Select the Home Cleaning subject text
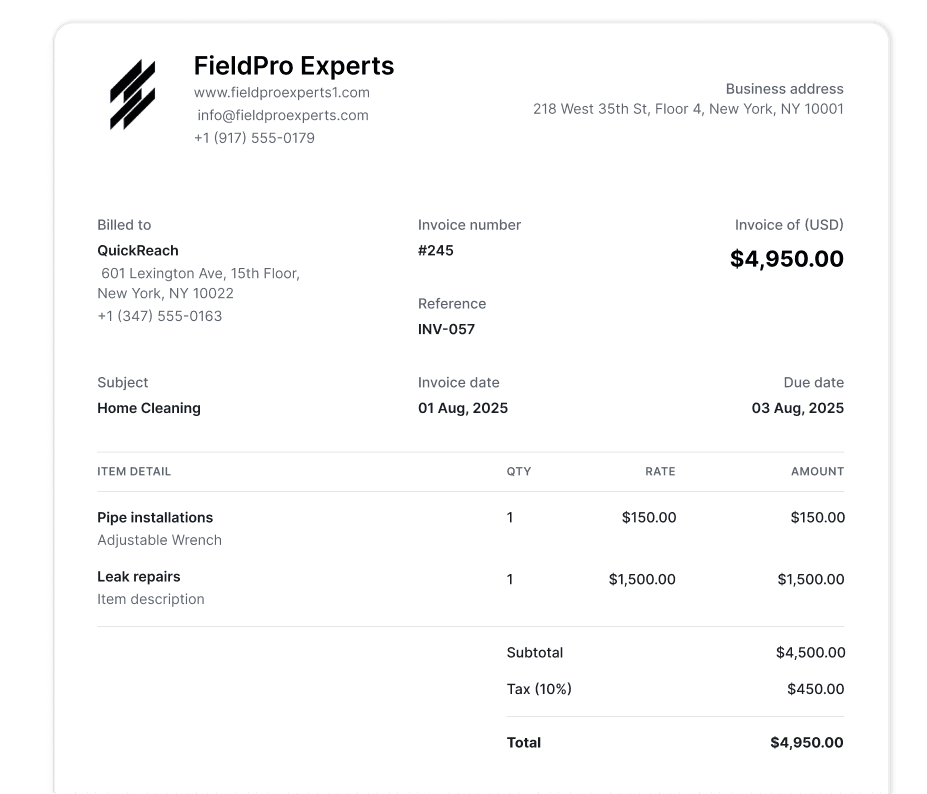 [x=149, y=409]
